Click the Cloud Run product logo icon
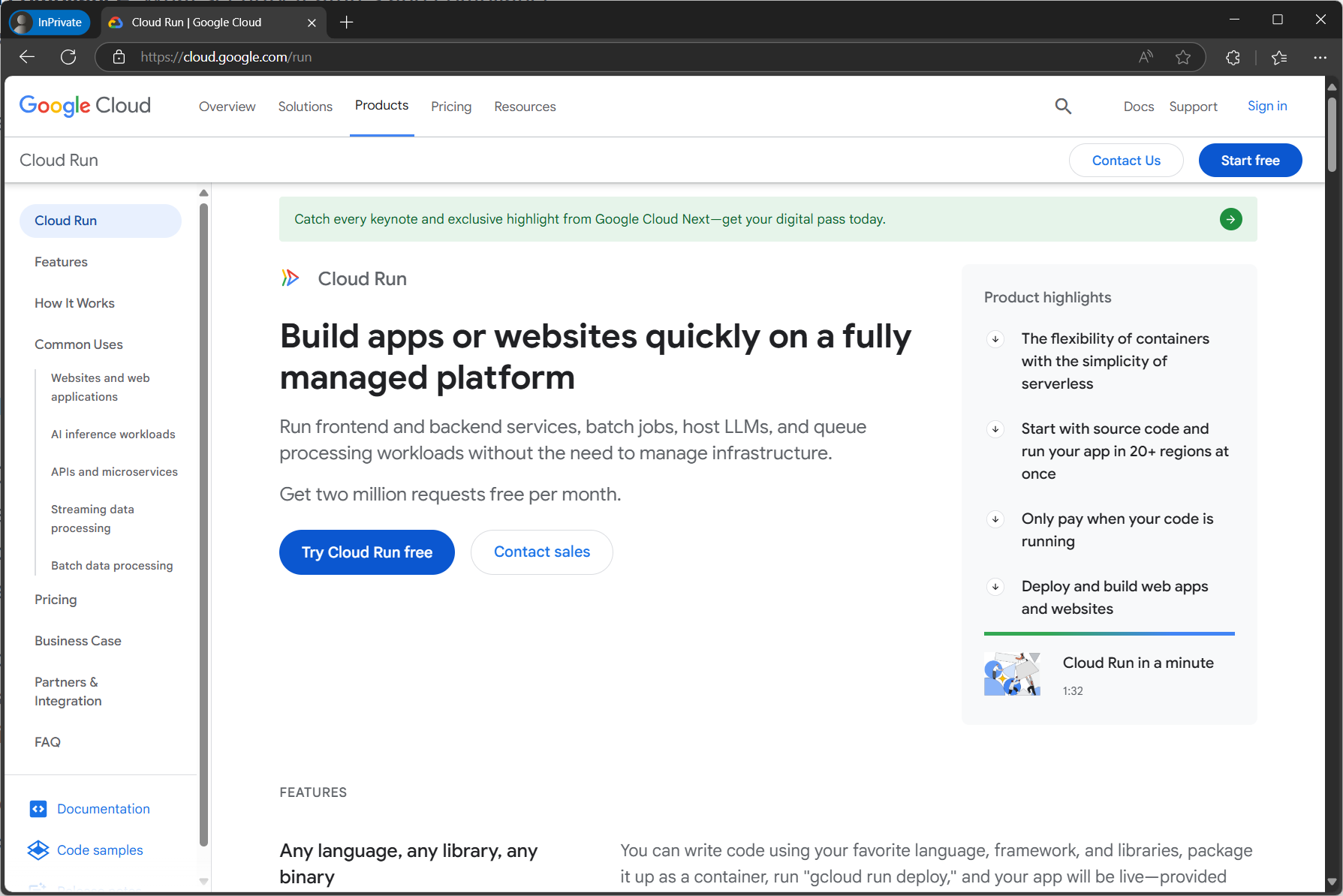 (x=291, y=278)
